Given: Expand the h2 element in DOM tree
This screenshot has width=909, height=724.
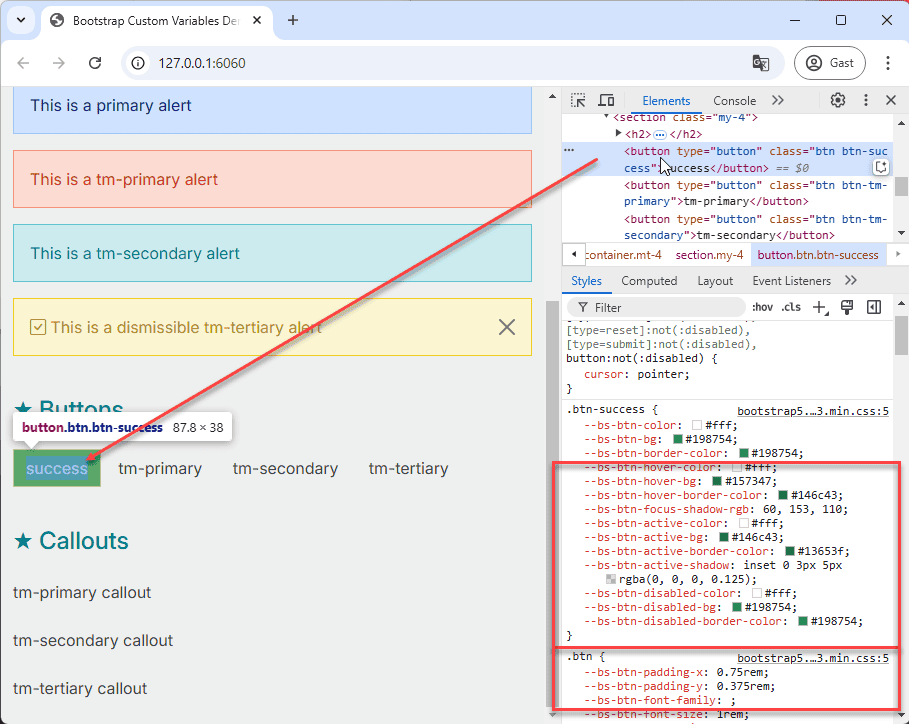Looking at the screenshot, I should [619, 133].
